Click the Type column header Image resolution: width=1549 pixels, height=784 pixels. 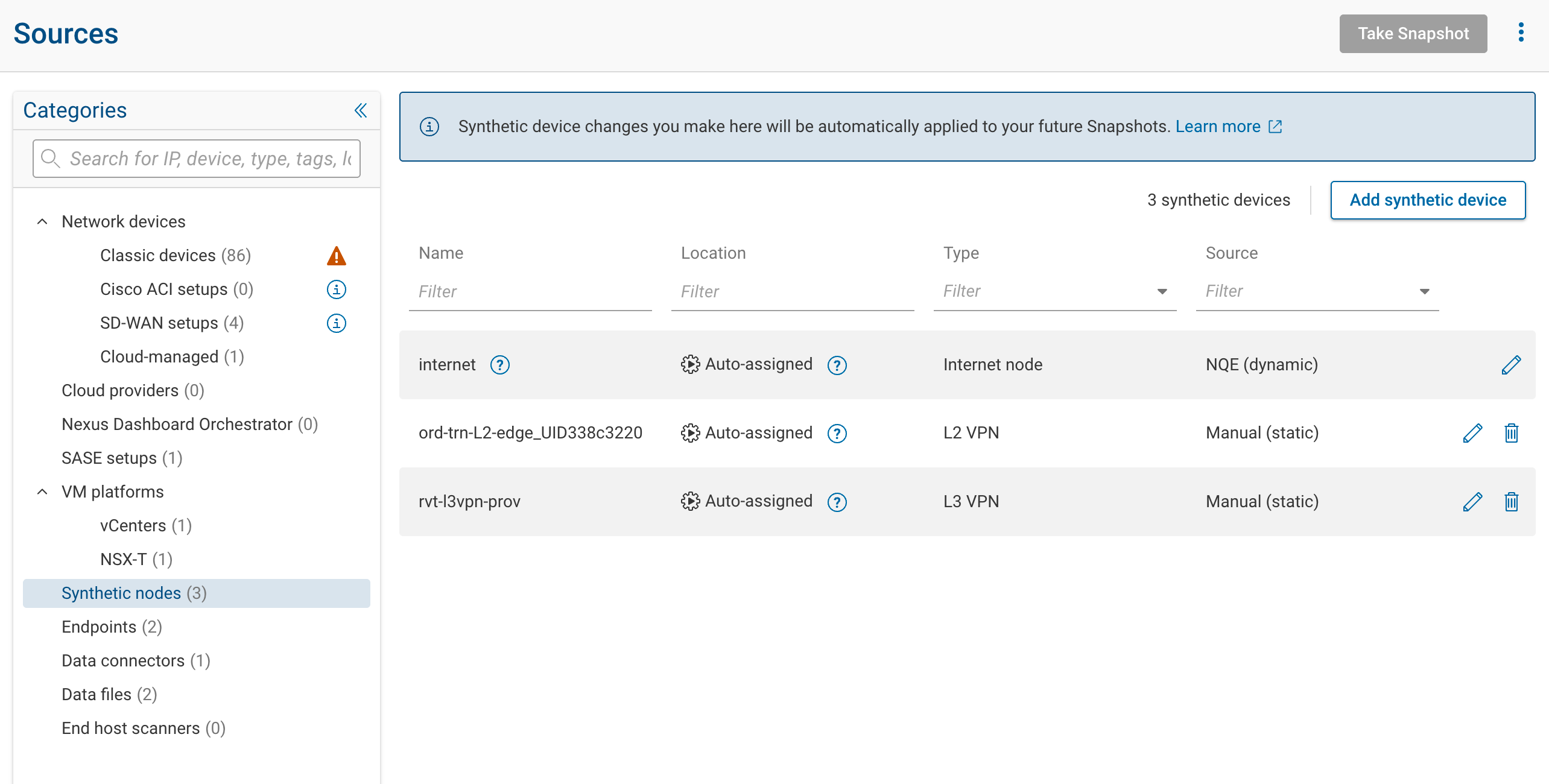pyautogui.click(x=961, y=253)
